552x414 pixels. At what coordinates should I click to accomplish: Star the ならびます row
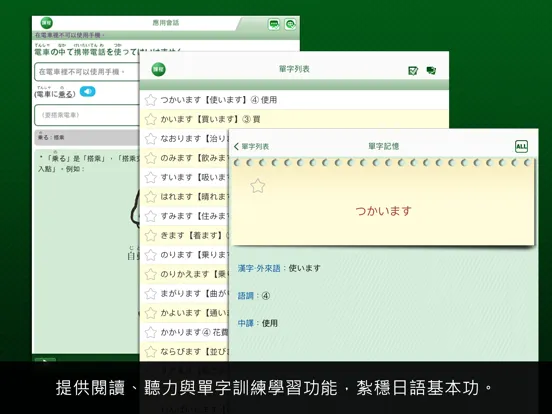pos(150,351)
